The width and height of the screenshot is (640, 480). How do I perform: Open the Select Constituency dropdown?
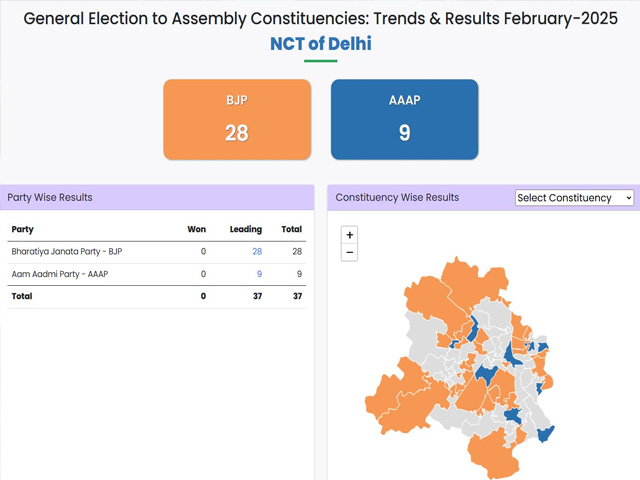574,198
